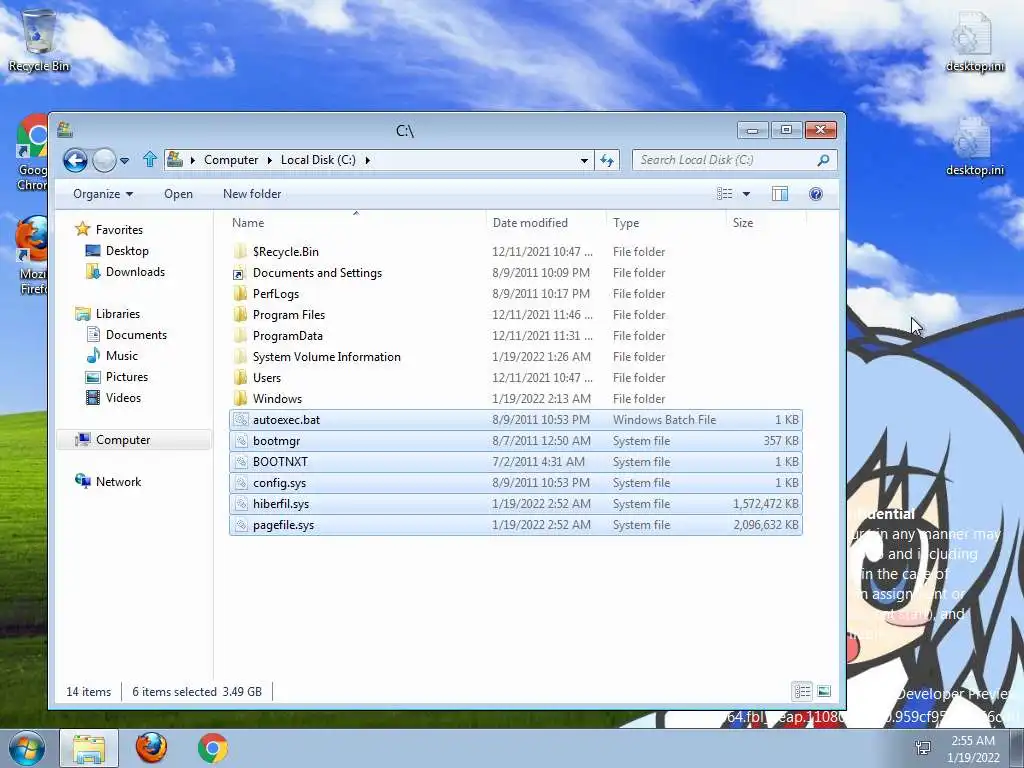Click the hiberfil.sys file name

pyautogui.click(x=281, y=504)
